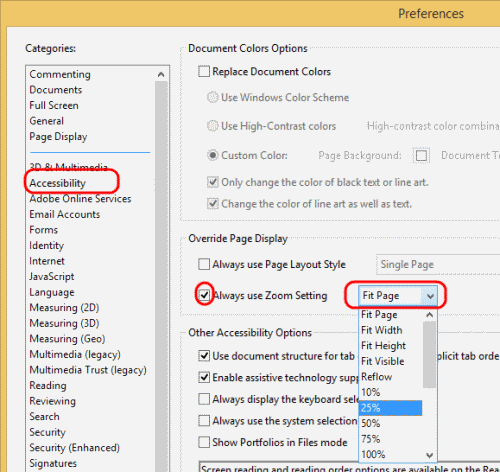The width and height of the screenshot is (500, 472).
Task: Open the Single Page layout combo box
Action: [438, 264]
